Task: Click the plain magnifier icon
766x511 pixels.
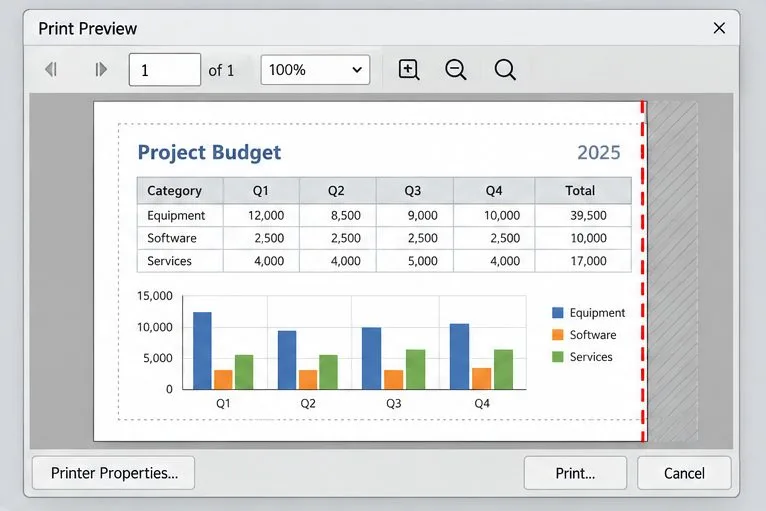Action: tap(505, 69)
